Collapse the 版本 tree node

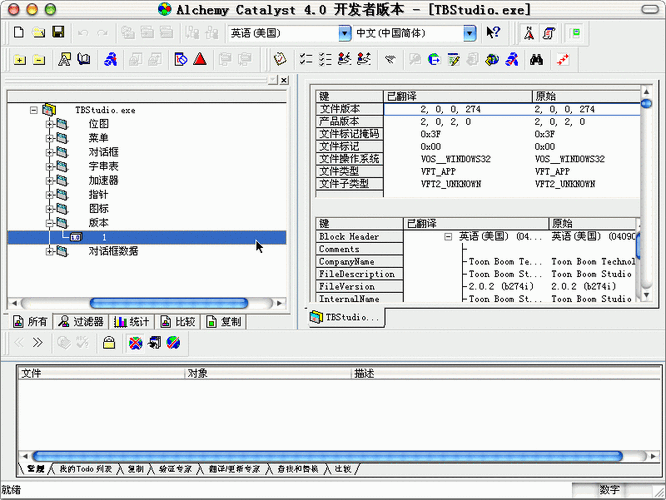point(50,223)
